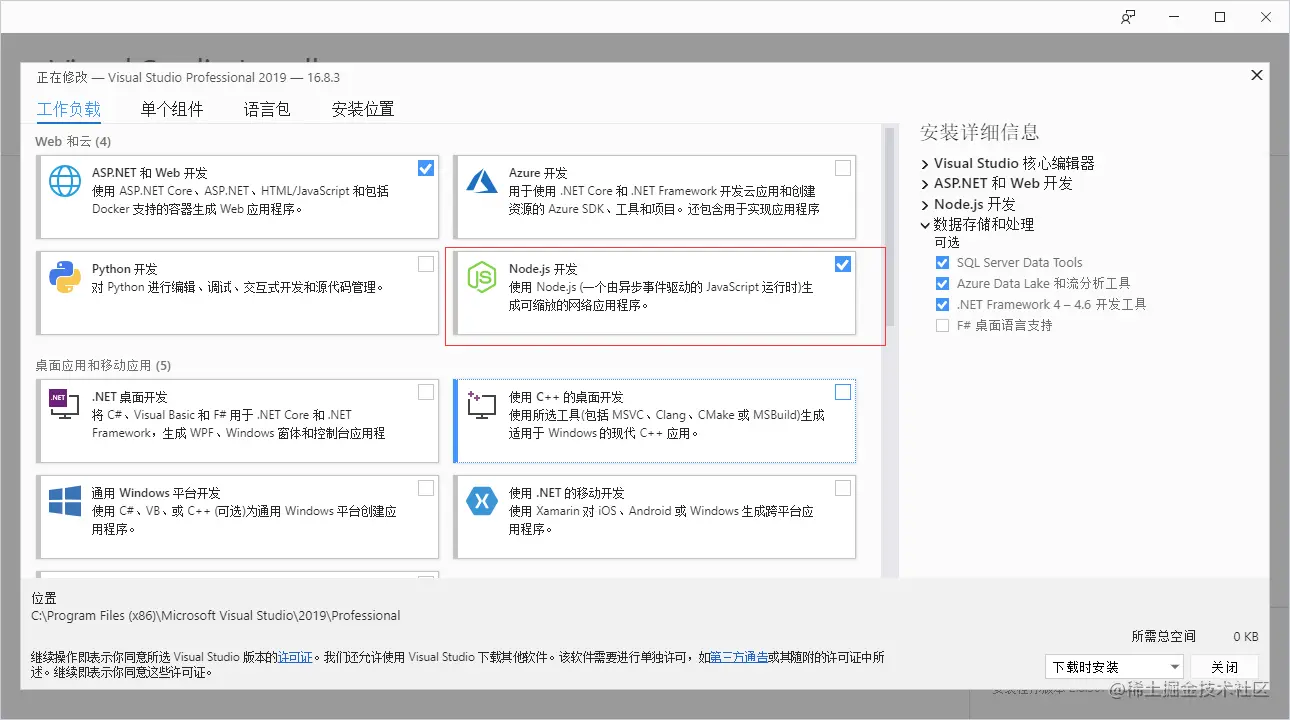The width and height of the screenshot is (1290, 720).
Task: Check the Azure 开发 workload box
Action: pos(843,168)
